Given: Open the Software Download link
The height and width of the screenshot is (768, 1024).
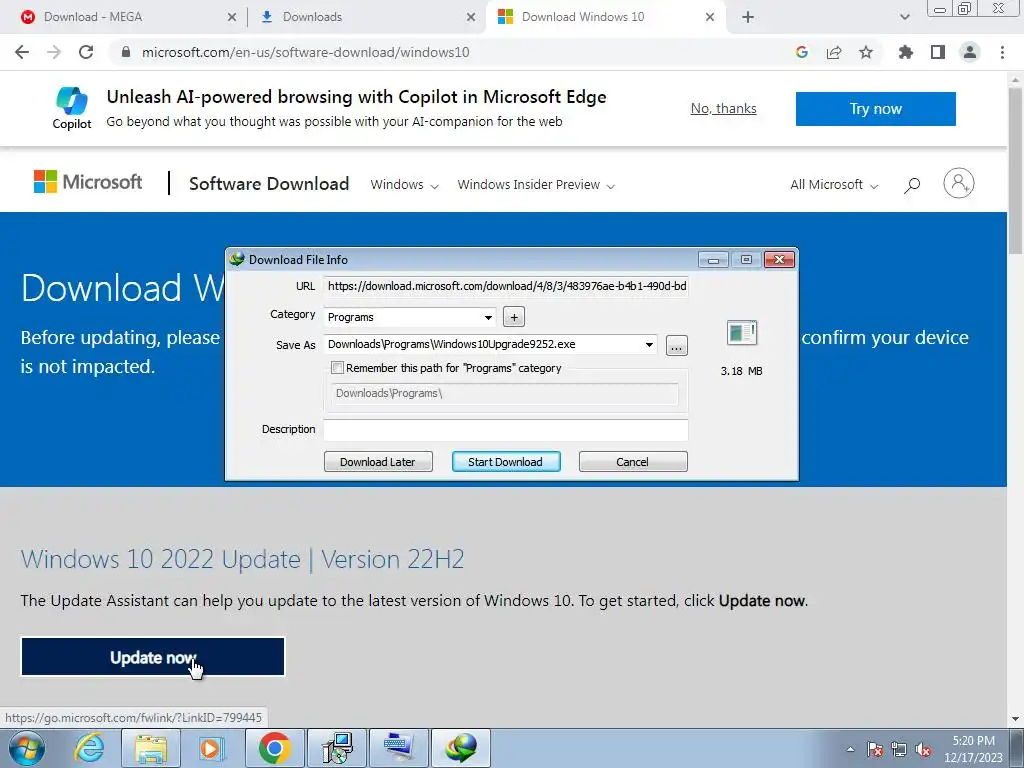Looking at the screenshot, I should pyautogui.click(x=269, y=184).
